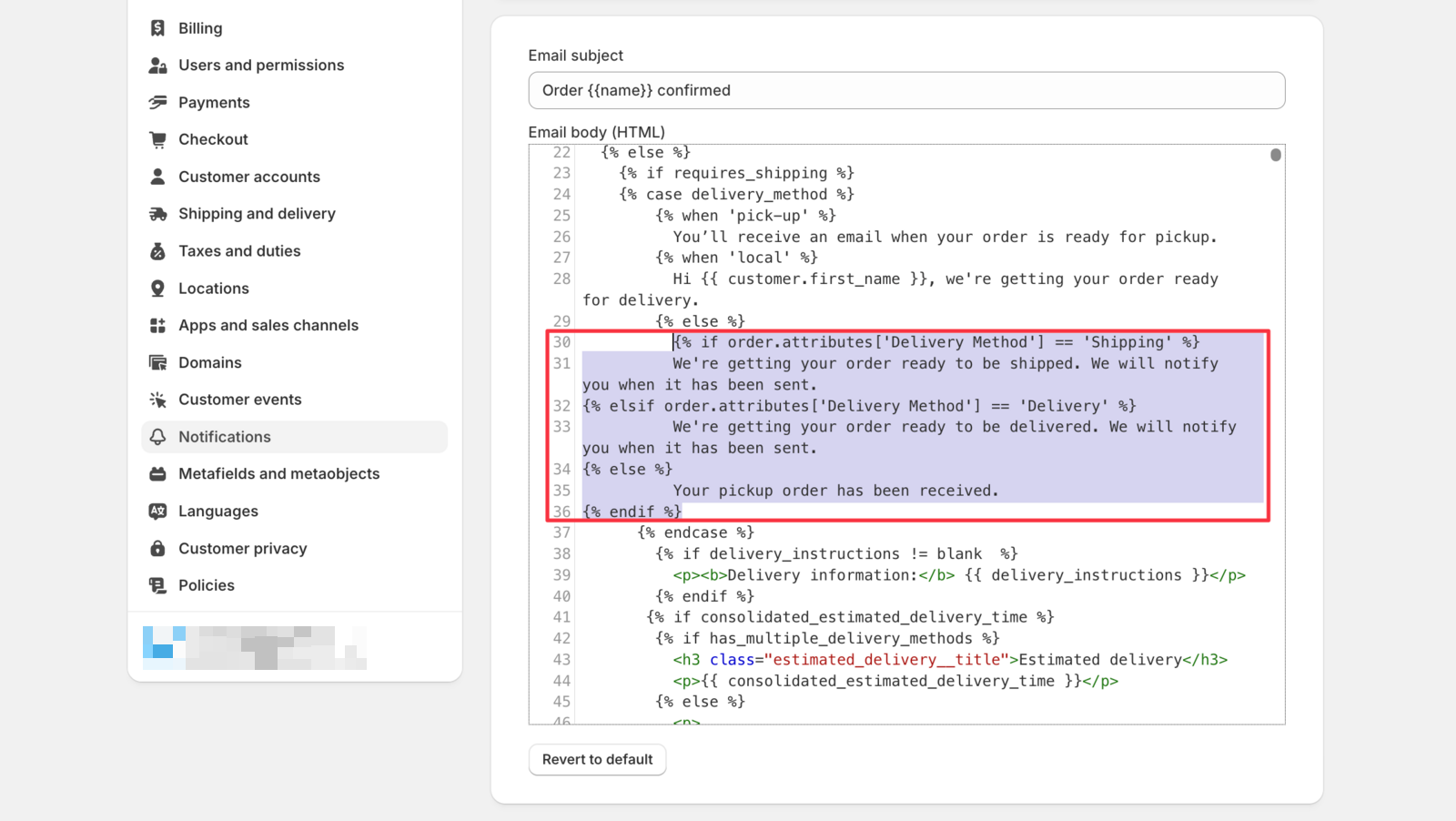Image resolution: width=1456 pixels, height=821 pixels.
Task: Click the store profile at sidebar bottom
Action: point(255,648)
